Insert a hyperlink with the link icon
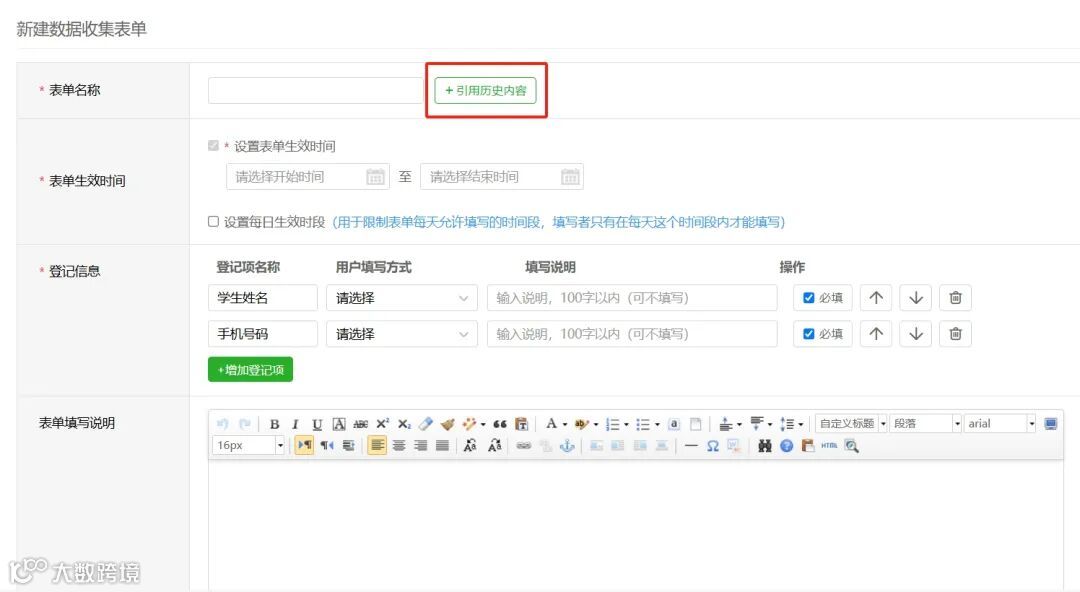This screenshot has width=1080, height=592. tap(523, 446)
